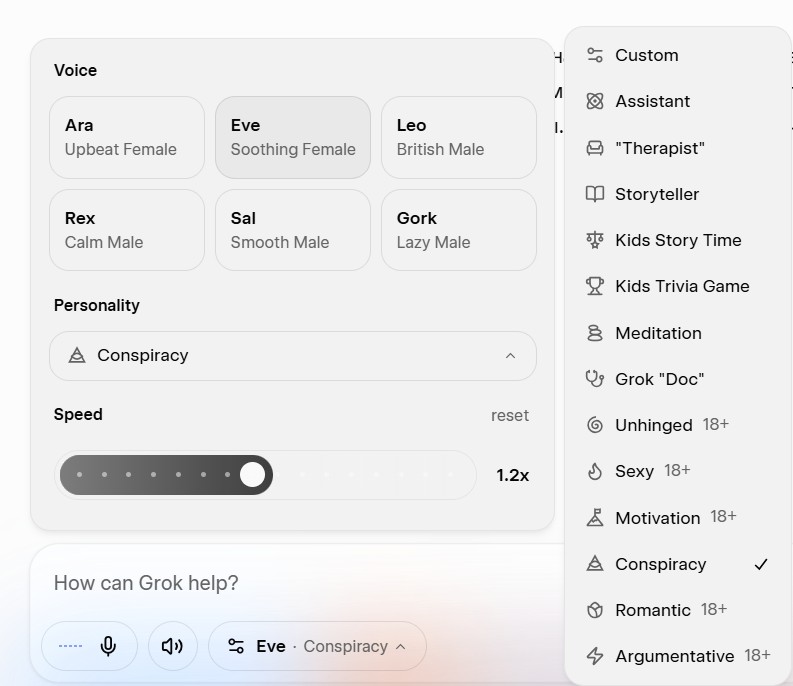Reset the voice speed

[x=509, y=415]
